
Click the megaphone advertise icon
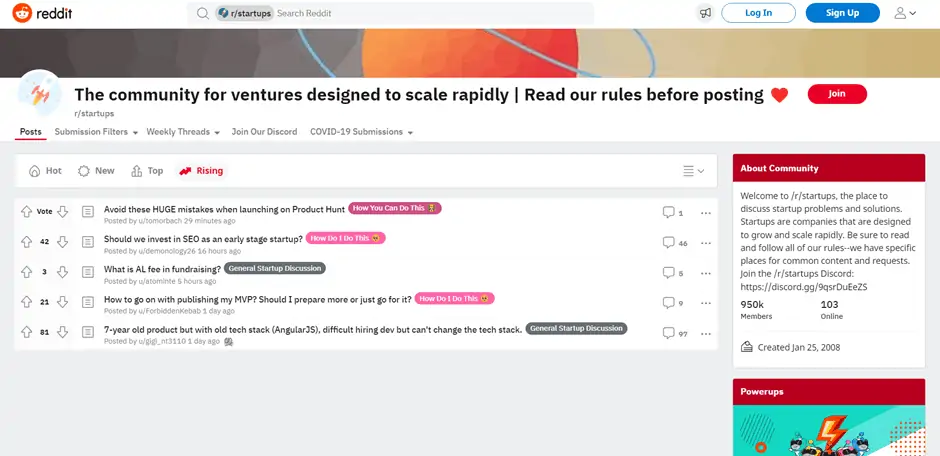[x=705, y=13]
